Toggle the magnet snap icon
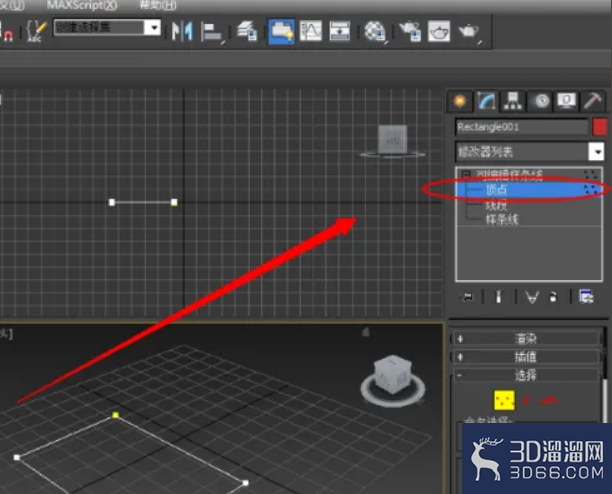This screenshot has width=612, height=494. coord(8,34)
